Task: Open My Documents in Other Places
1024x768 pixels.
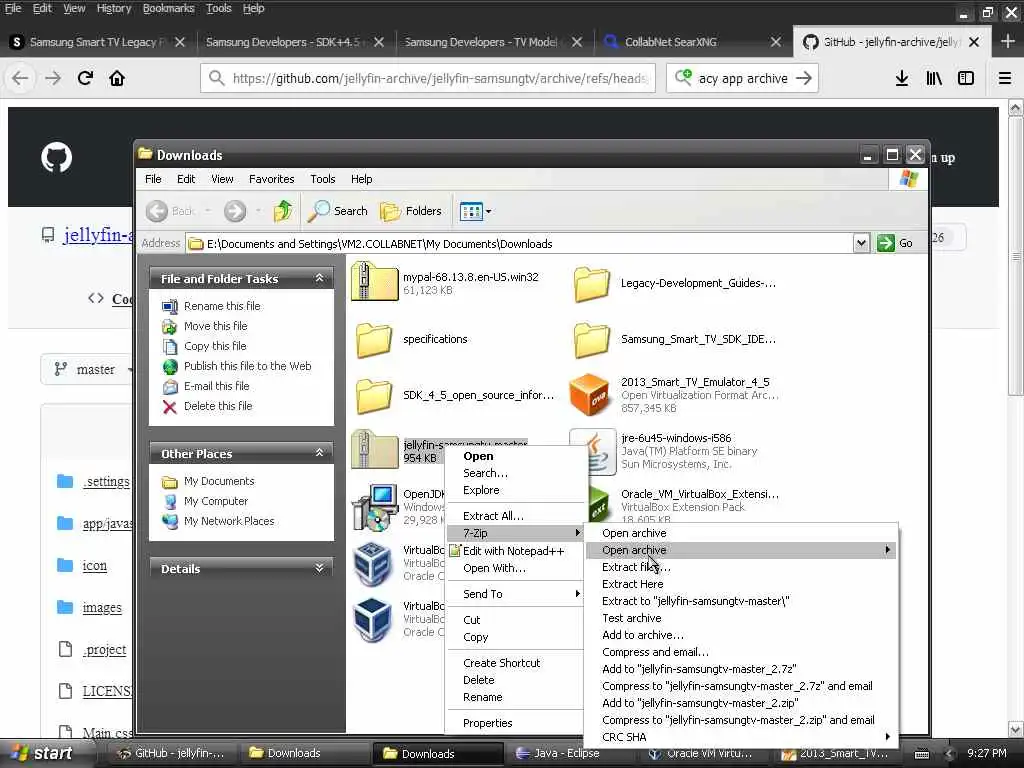Action: point(219,481)
